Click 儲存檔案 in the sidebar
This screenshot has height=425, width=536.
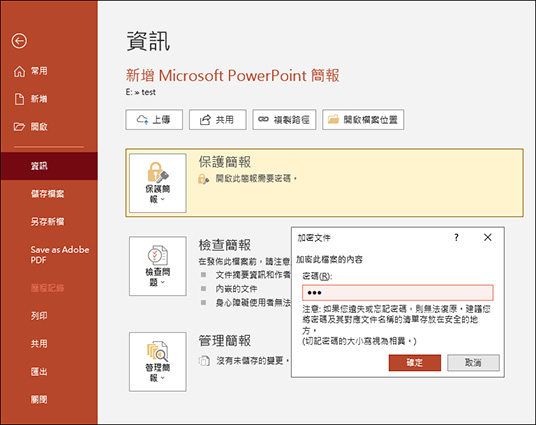(48, 194)
